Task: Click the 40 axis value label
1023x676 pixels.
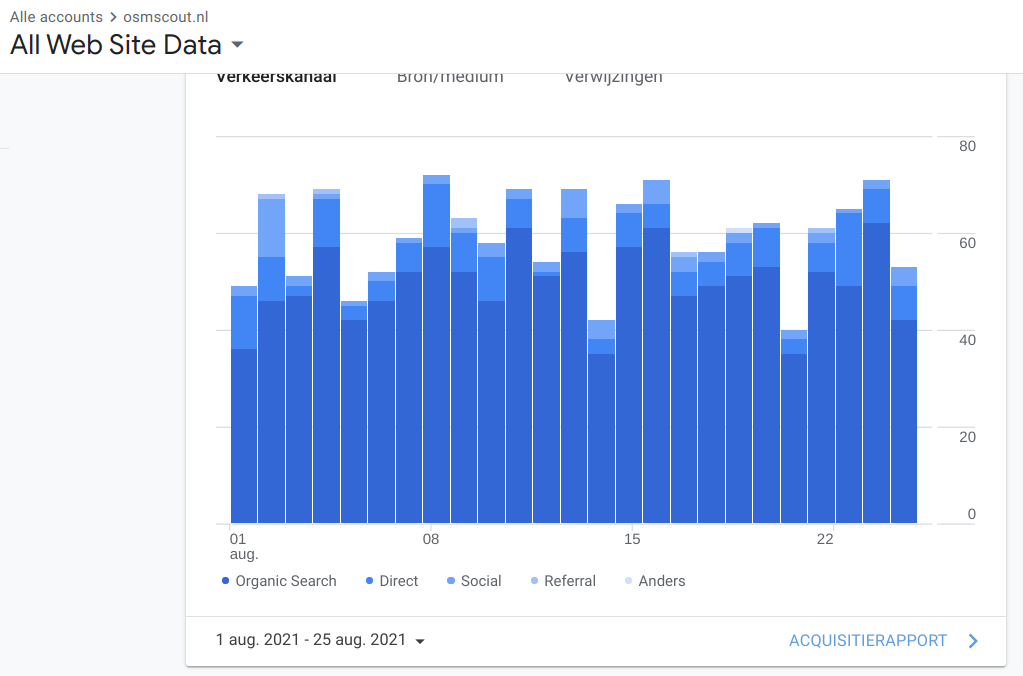Action: click(968, 340)
